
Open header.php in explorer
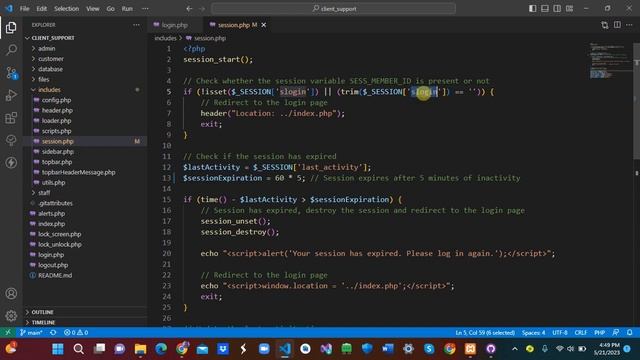coord(57,110)
